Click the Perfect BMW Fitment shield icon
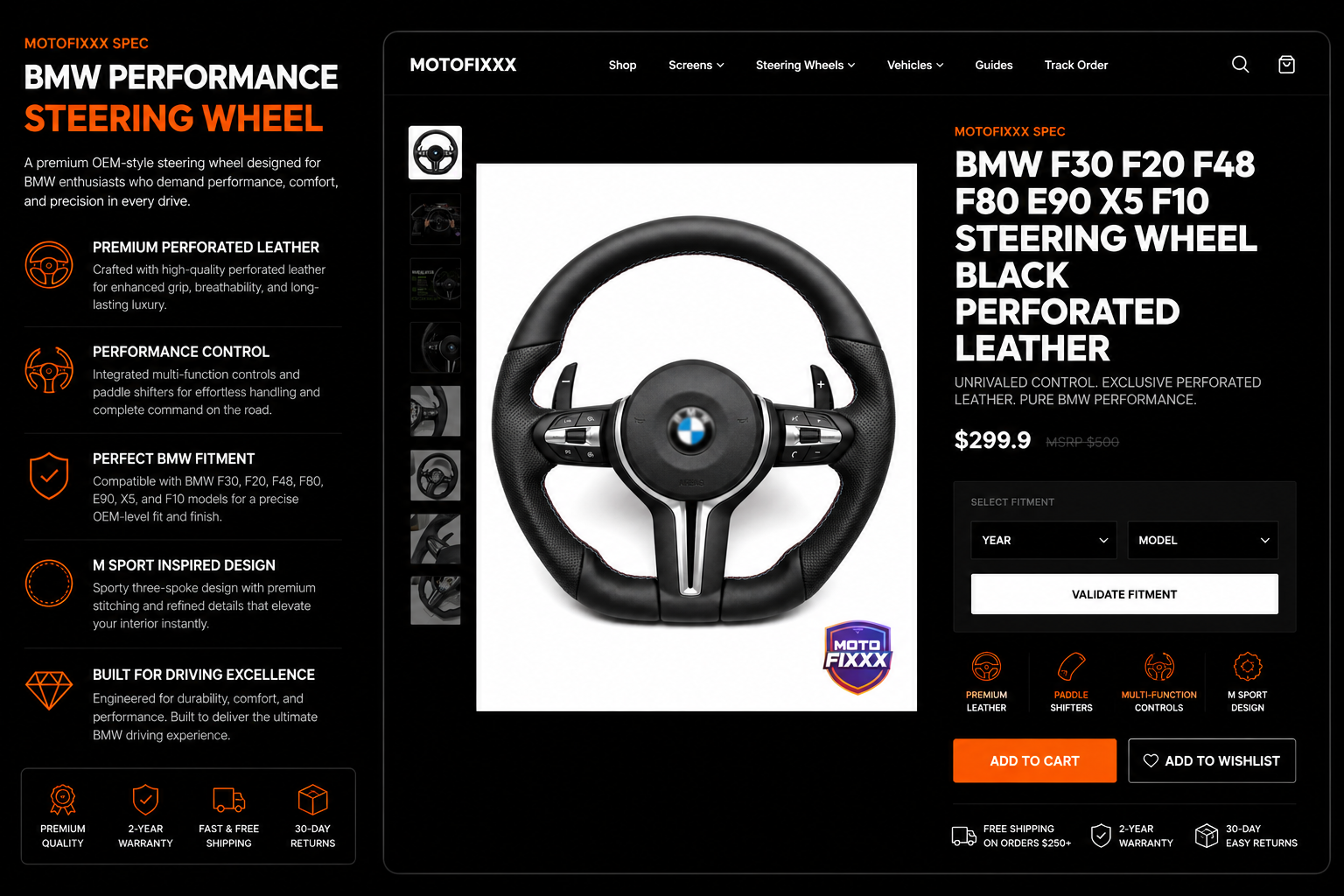1344x896 pixels. tap(49, 476)
